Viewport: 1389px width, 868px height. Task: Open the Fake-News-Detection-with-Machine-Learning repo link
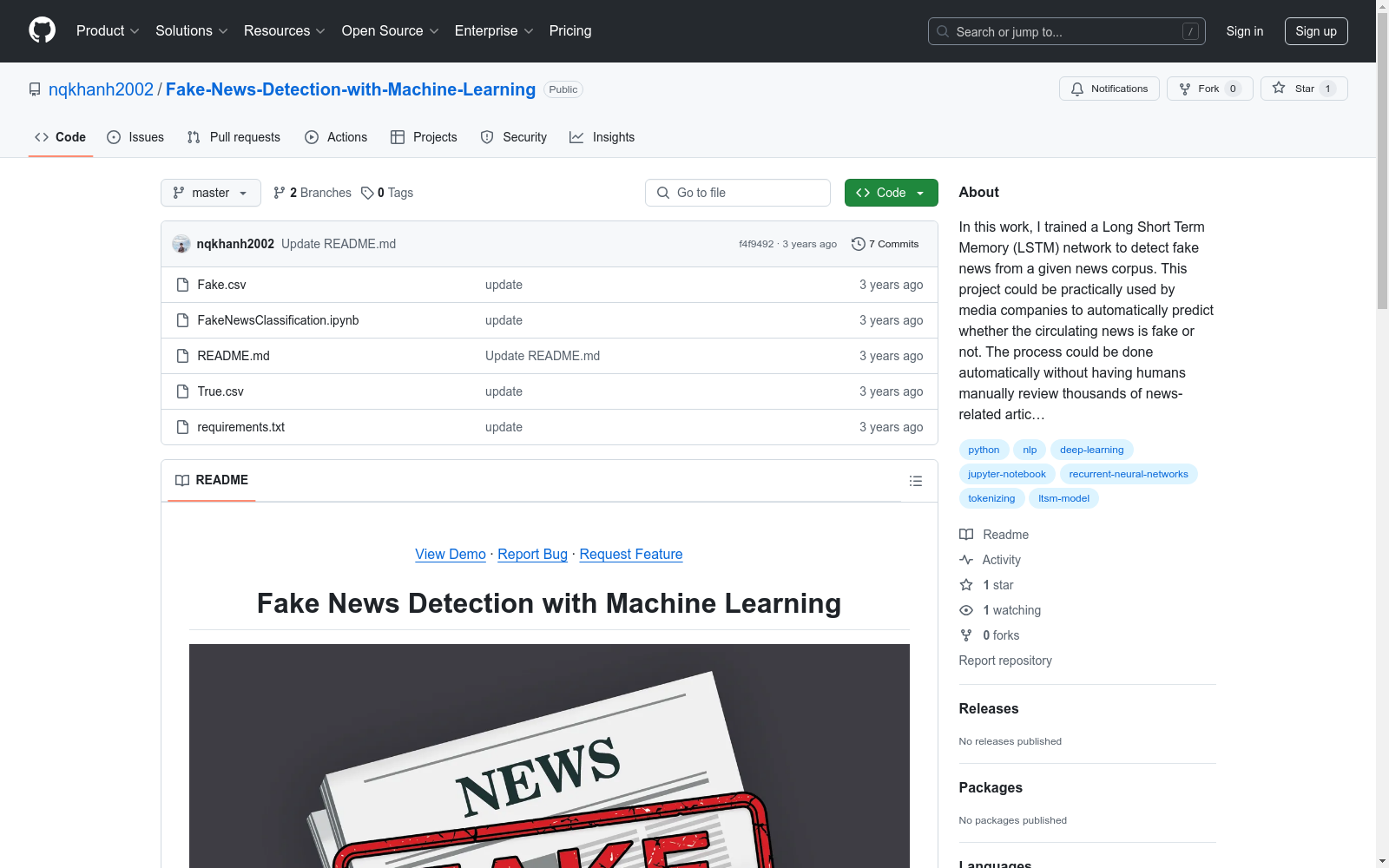click(x=351, y=89)
